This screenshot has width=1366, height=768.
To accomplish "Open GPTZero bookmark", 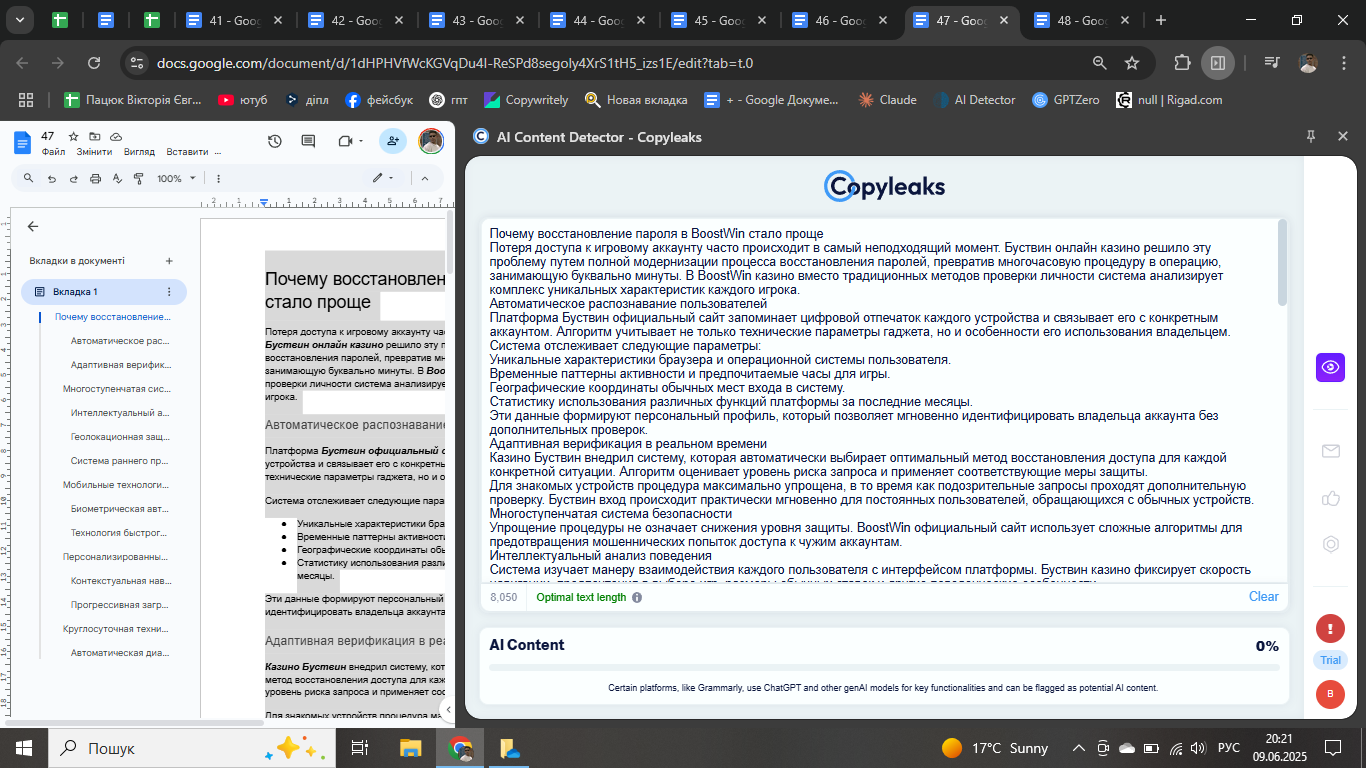I will click(x=1064, y=100).
